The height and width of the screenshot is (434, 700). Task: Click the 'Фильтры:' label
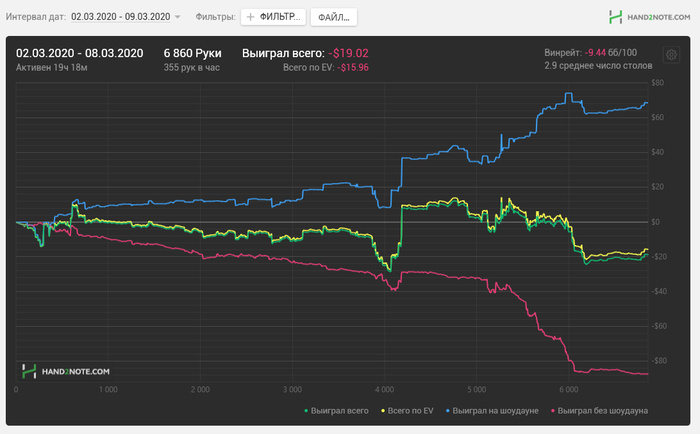click(x=215, y=17)
